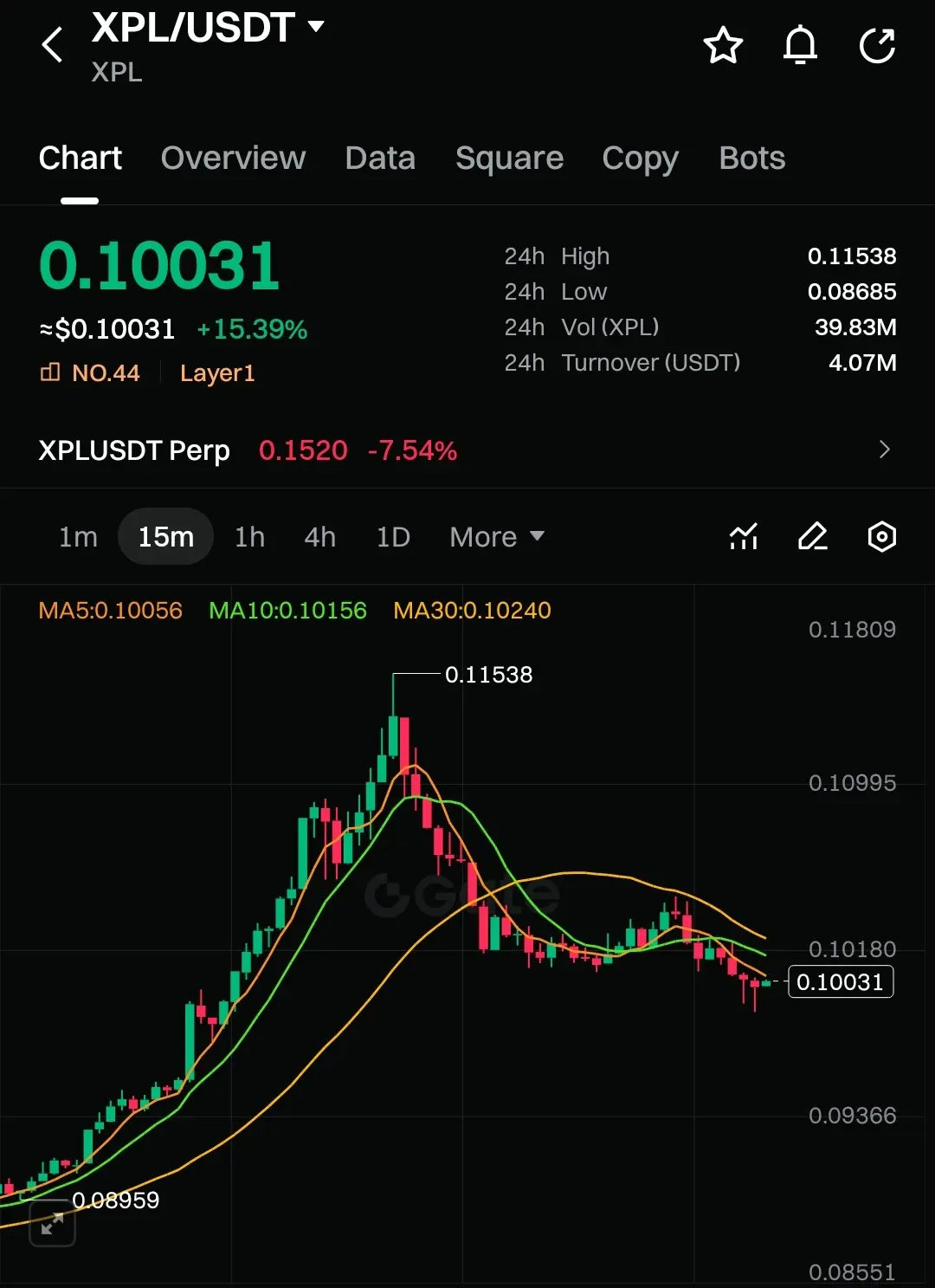Tap the ranking icon beside NO.44
Image resolution: width=935 pixels, height=1288 pixels.
(50, 372)
